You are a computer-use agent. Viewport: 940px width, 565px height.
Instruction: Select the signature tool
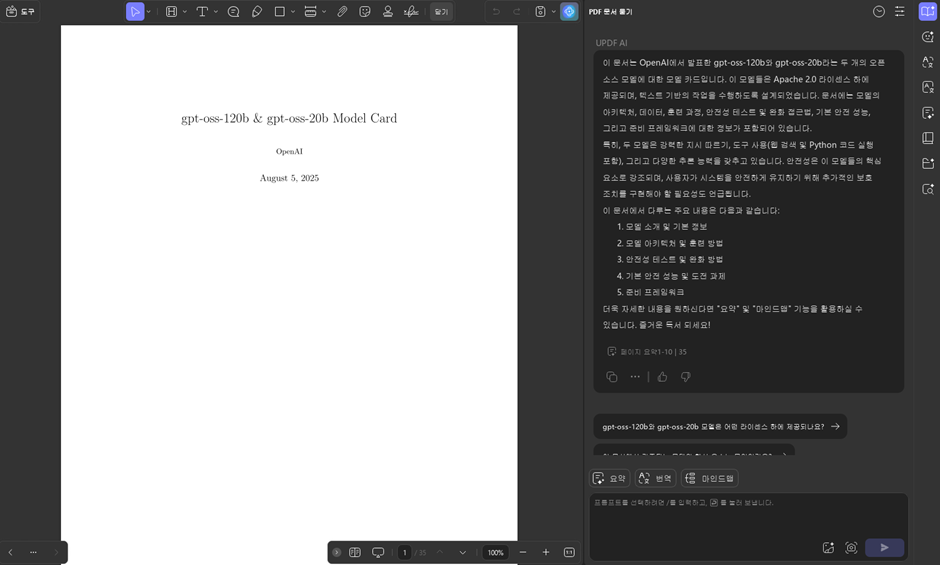point(411,11)
